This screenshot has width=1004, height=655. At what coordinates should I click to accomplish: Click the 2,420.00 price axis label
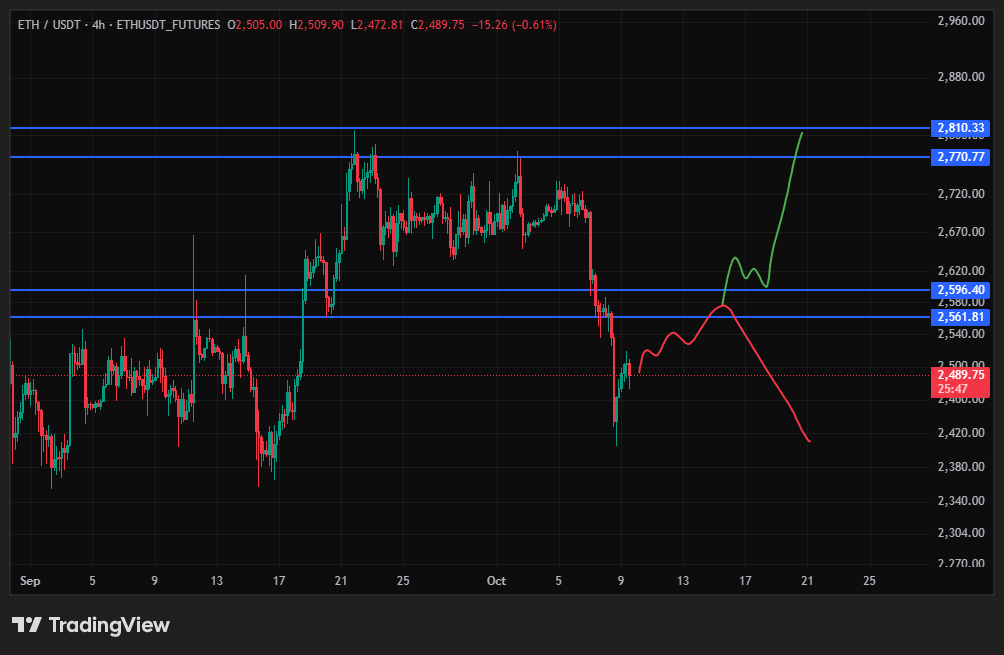click(x=961, y=433)
